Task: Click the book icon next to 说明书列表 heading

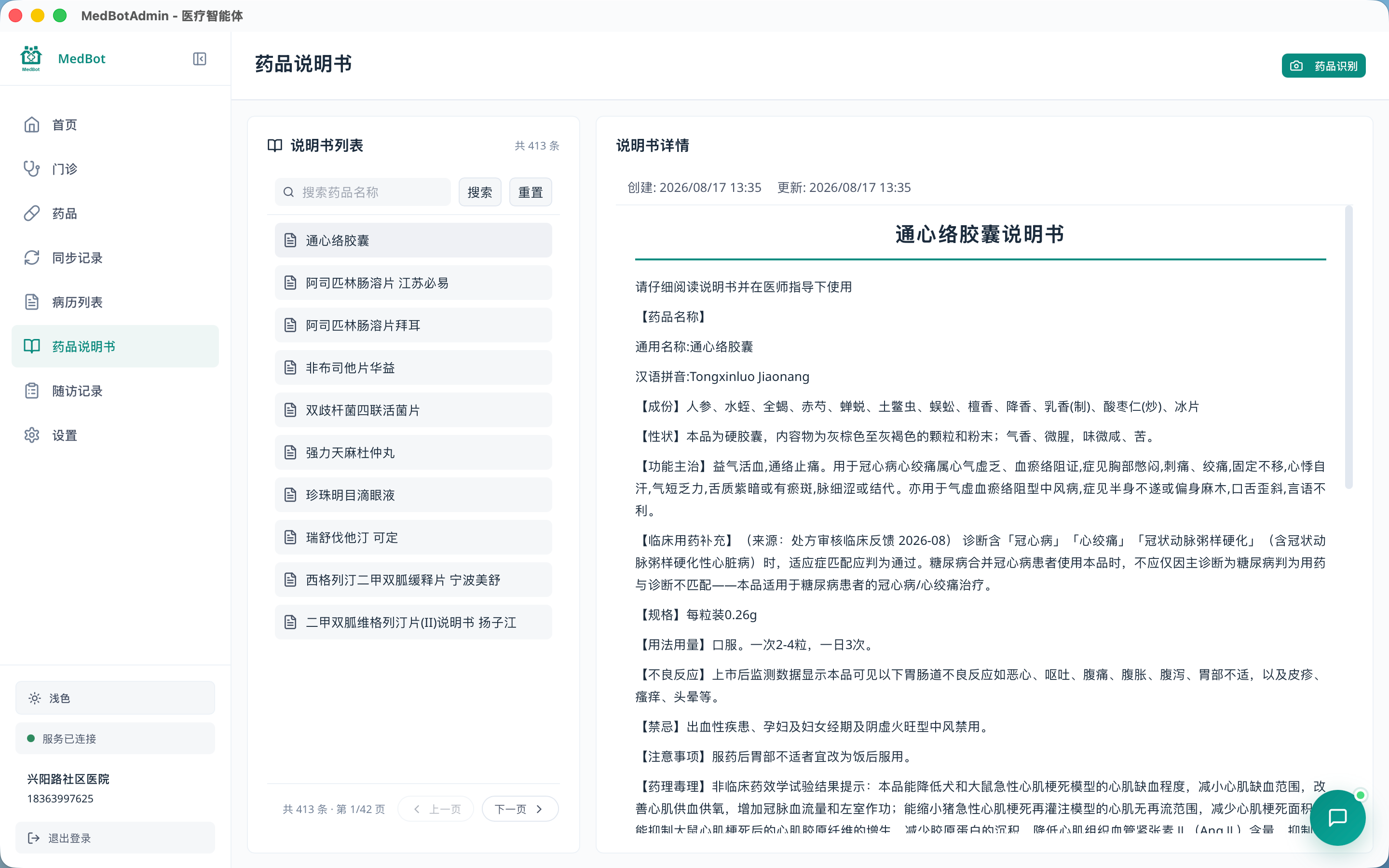Action: click(x=275, y=145)
